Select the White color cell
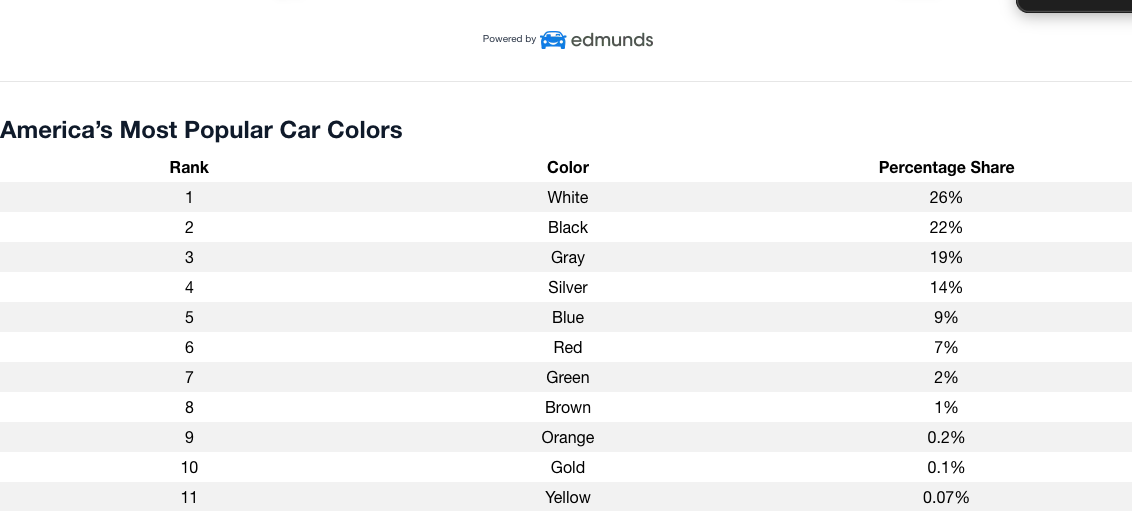Image resolution: width=1132 pixels, height=511 pixels. (568, 197)
